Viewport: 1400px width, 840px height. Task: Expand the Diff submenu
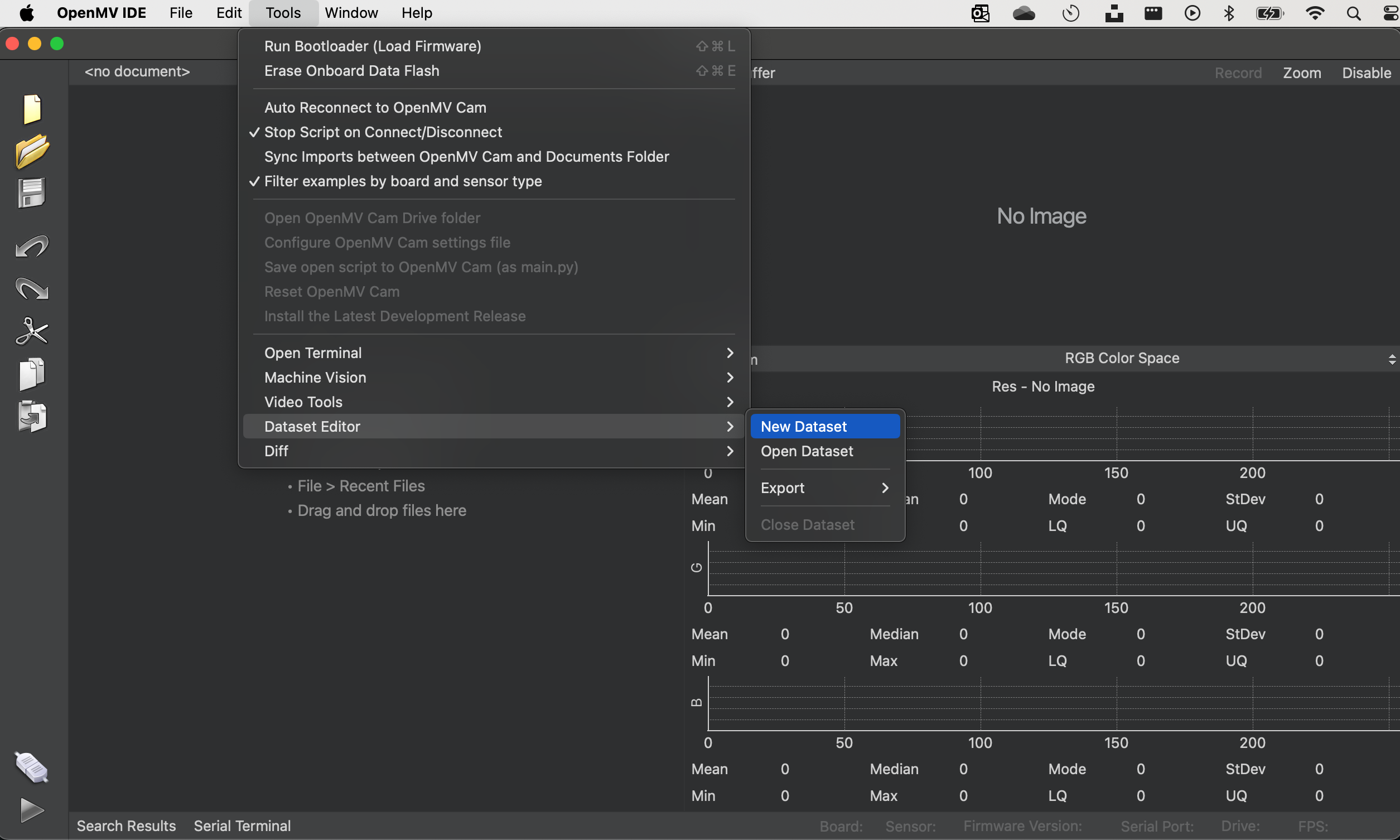tap(494, 451)
